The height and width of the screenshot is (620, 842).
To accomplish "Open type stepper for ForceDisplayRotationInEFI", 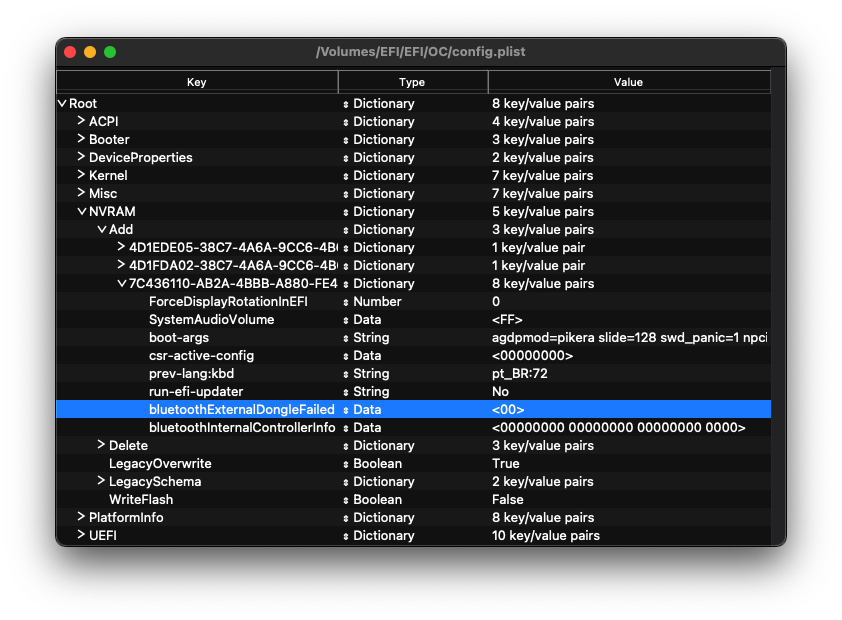I will click(346, 302).
